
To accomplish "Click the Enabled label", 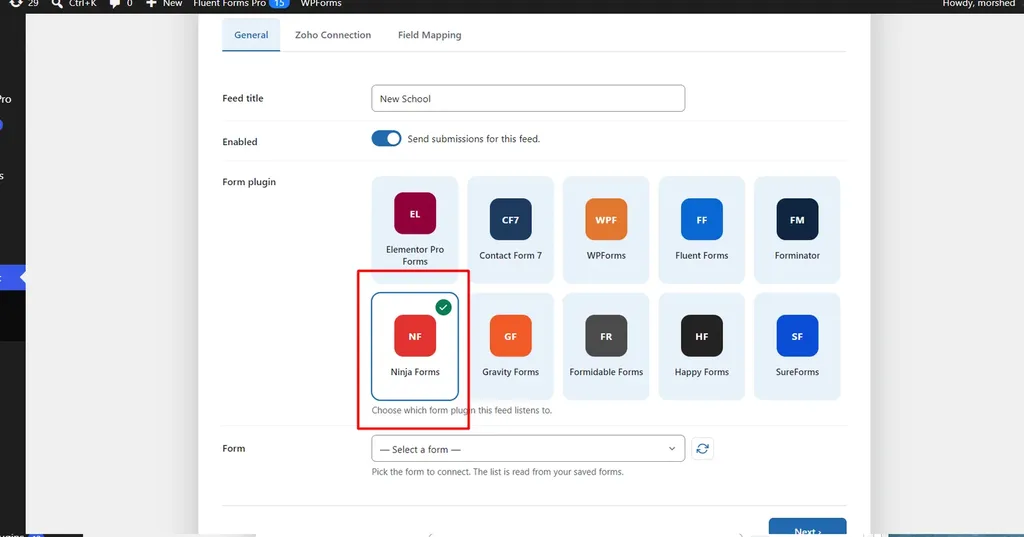I will point(240,142).
